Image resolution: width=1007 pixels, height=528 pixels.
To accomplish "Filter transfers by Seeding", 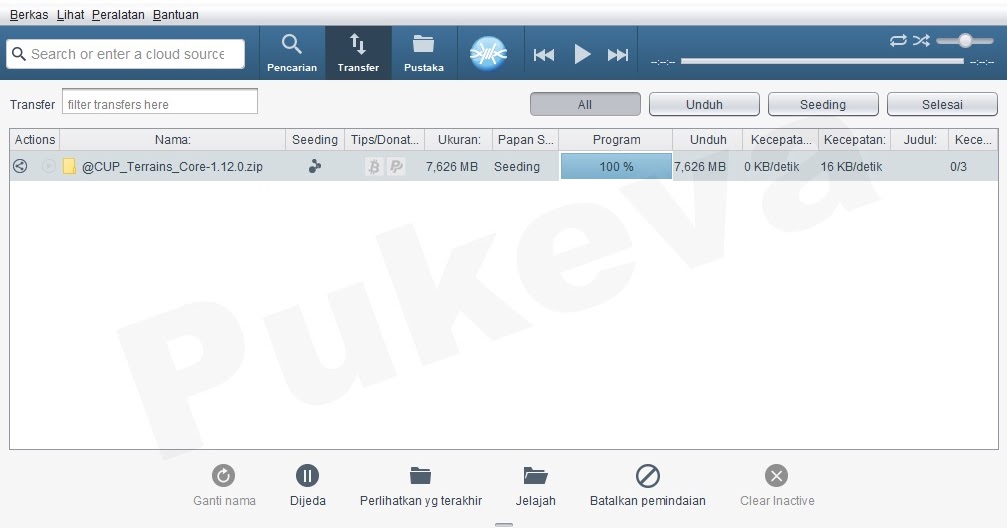I will coord(823,104).
